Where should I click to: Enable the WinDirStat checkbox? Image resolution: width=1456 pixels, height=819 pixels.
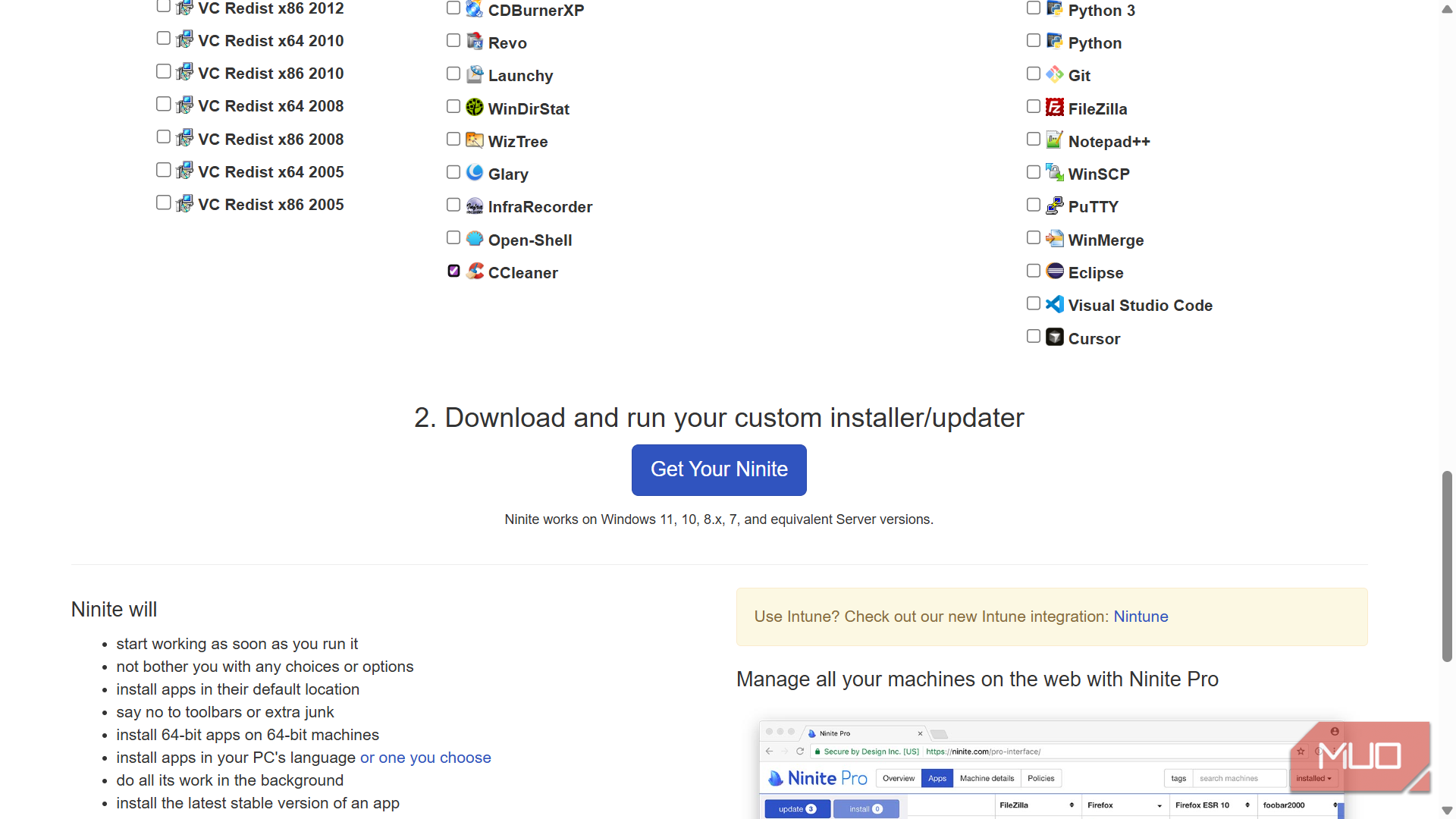pyautogui.click(x=453, y=106)
